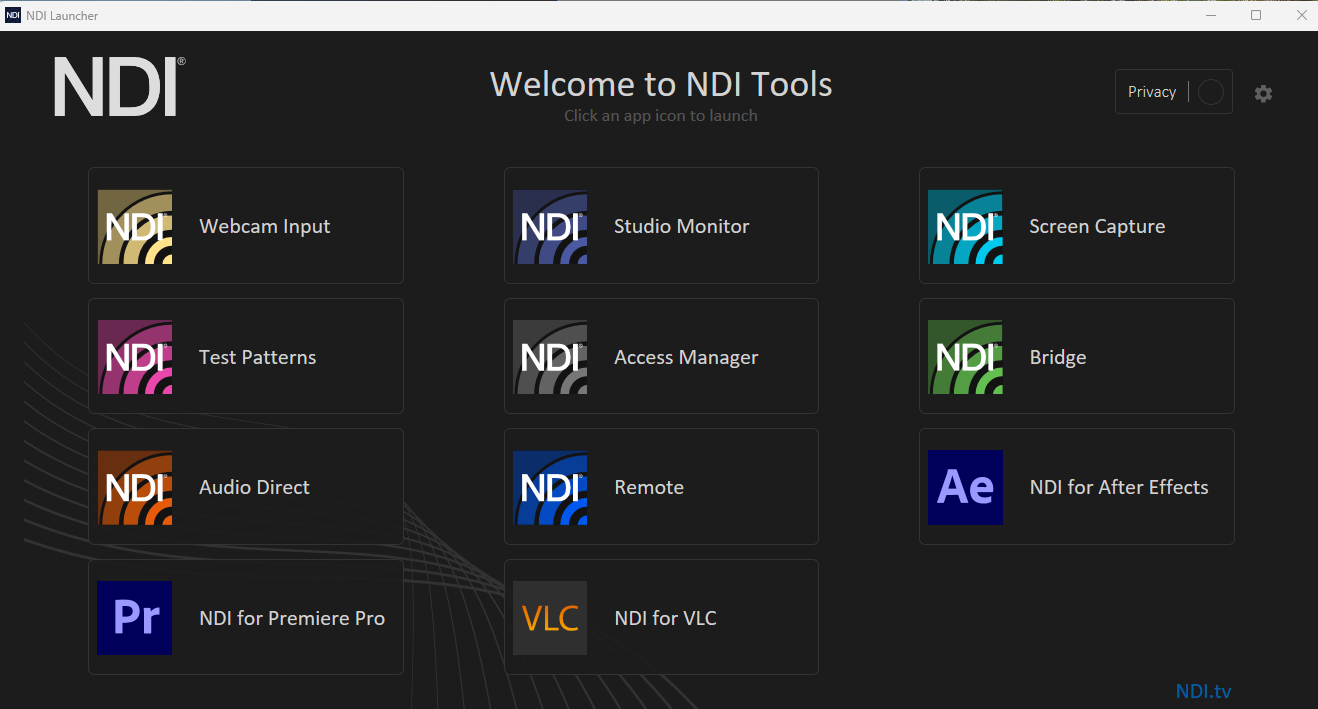Click the blue Remote app icon
The width and height of the screenshot is (1318, 709).
[550, 487]
